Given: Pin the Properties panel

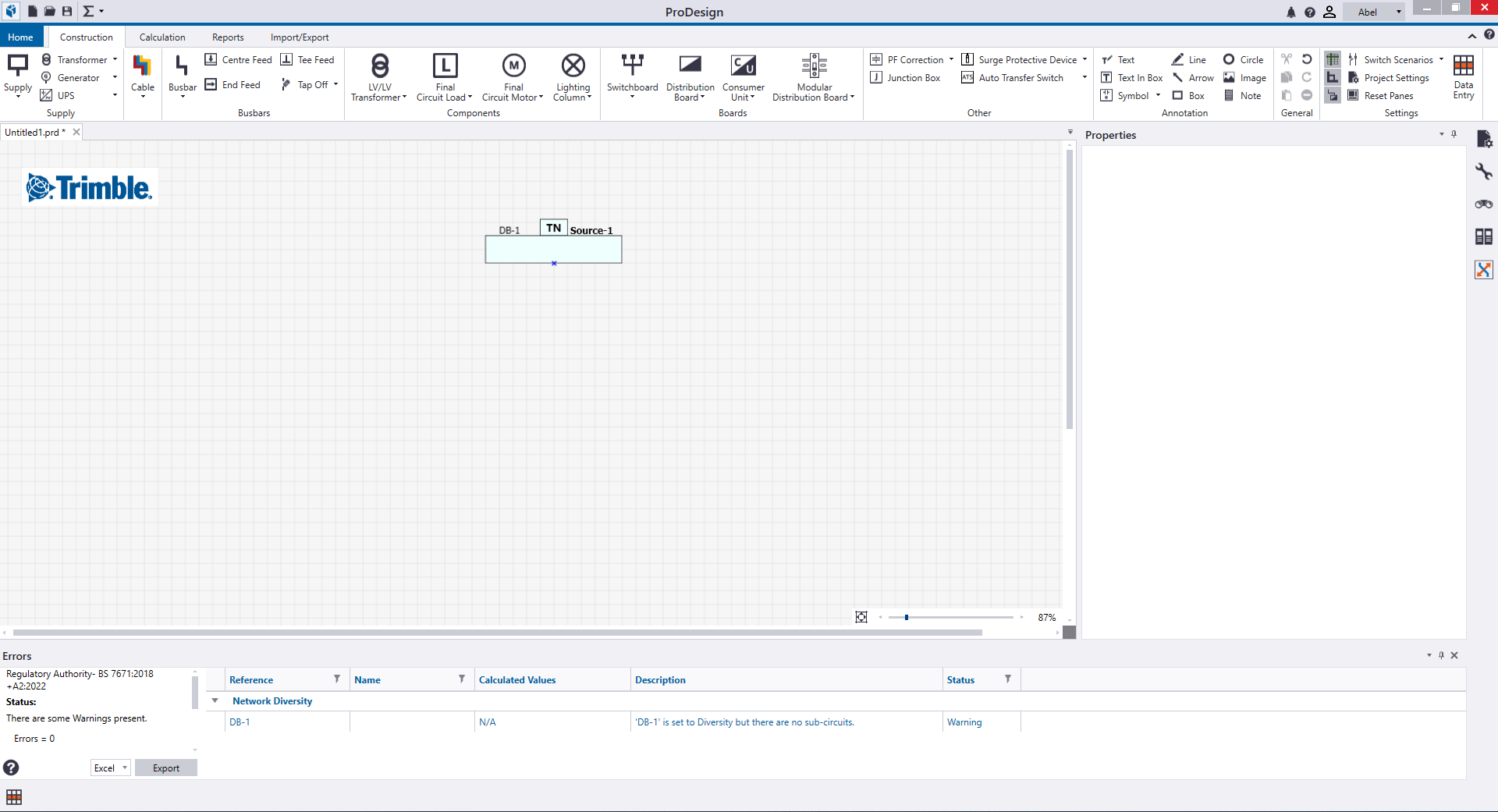Looking at the screenshot, I should pyautogui.click(x=1454, y=134).
